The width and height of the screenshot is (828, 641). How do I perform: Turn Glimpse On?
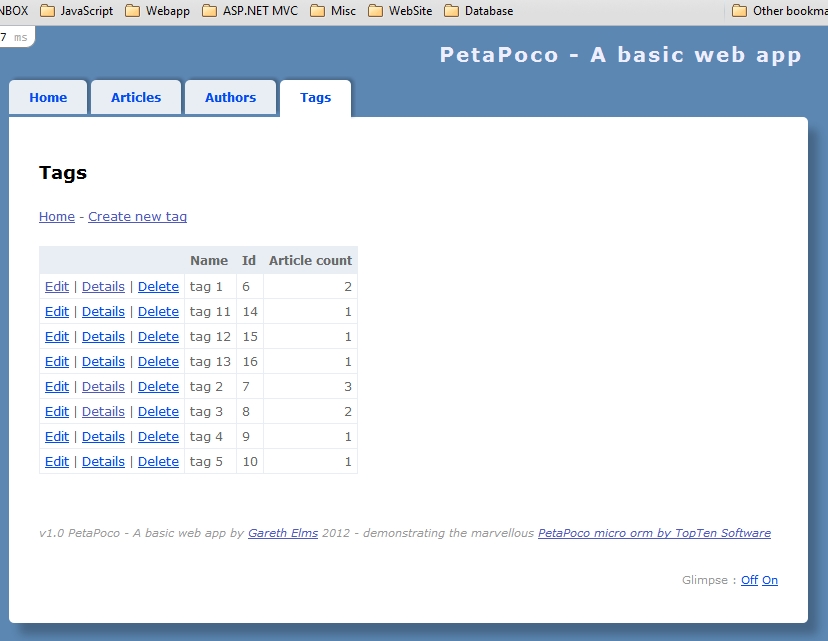tap(769, 580)
